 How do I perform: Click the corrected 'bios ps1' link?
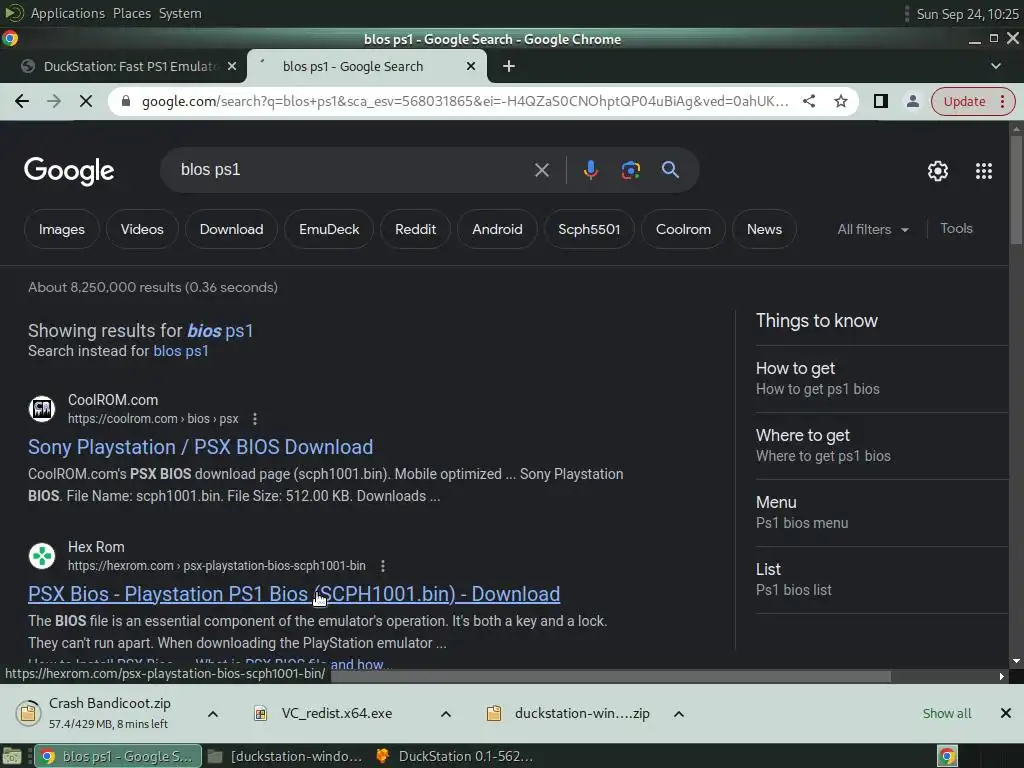pos(220,331)
